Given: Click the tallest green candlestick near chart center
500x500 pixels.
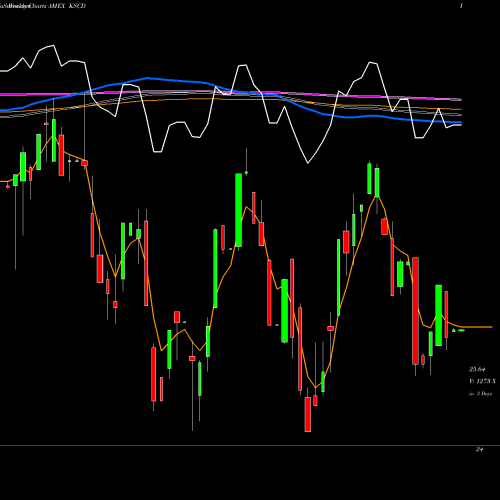Looking at the screenshot, I should [x=239, y=210].
